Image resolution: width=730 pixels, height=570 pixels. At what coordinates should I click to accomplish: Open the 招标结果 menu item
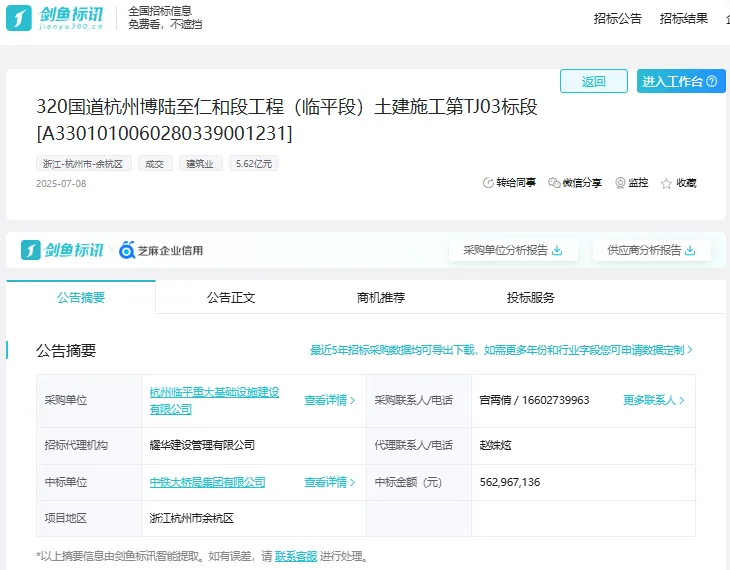click(x=684, y=18)
